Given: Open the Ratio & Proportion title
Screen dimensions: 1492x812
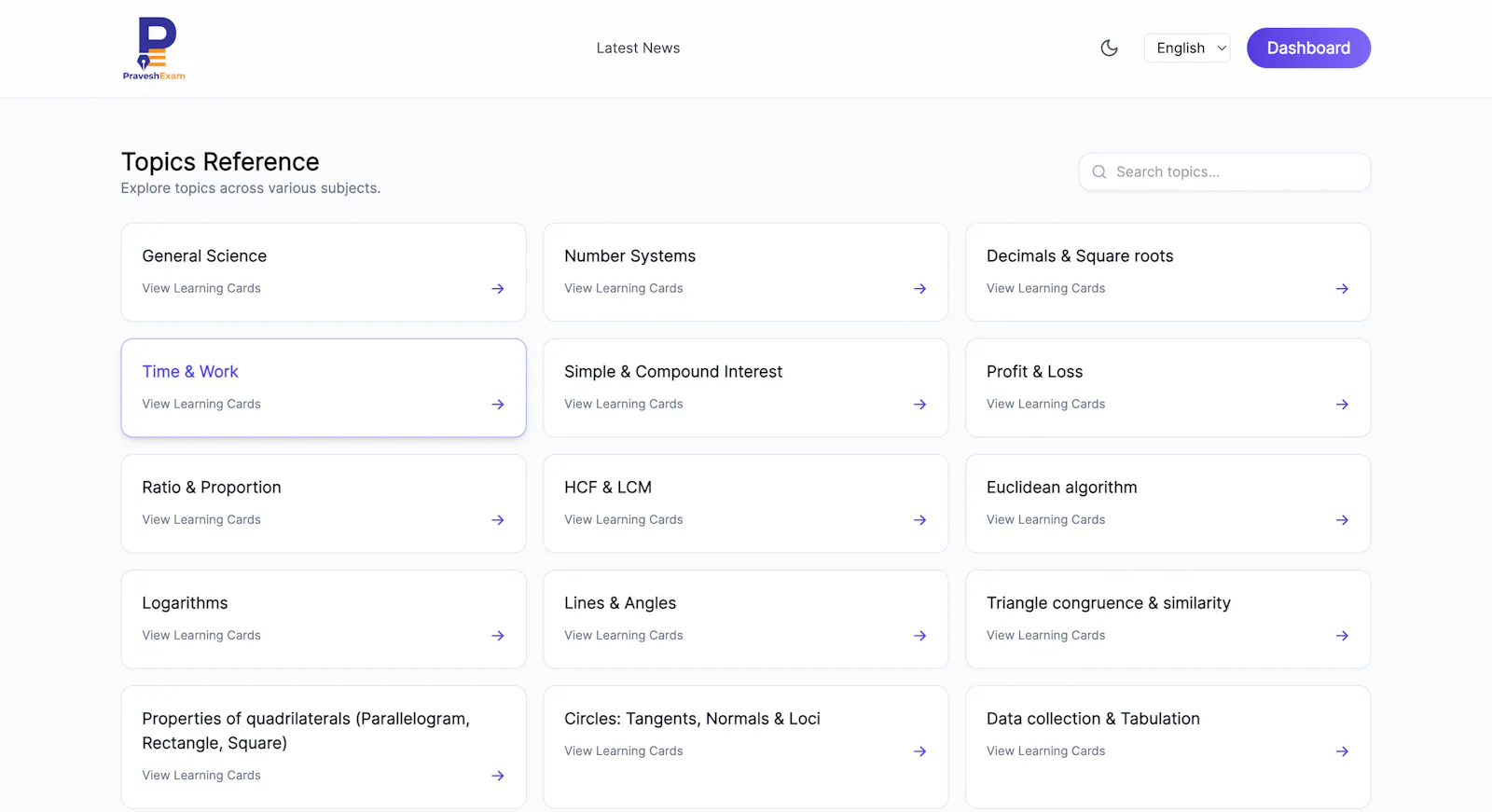Looking at the screenshot, I should [x=212, y=488].
